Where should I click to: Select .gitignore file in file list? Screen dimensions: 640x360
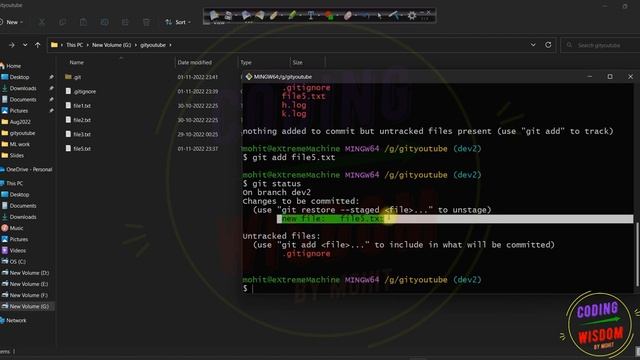point(81,91)
